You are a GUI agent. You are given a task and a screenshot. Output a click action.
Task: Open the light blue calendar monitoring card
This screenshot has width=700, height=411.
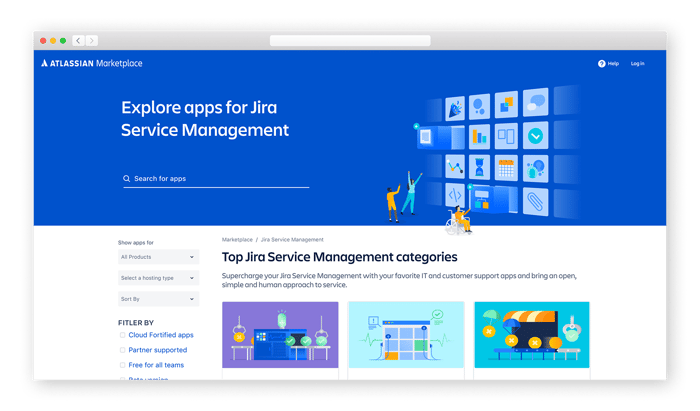click(406, 335)
